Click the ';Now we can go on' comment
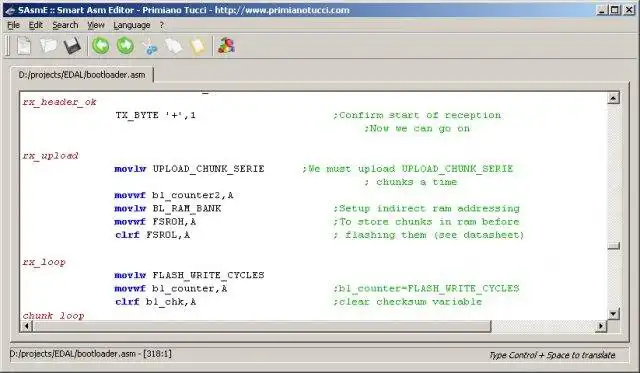Viewport: 640px width, 373px height. click(x=417, y=129)
